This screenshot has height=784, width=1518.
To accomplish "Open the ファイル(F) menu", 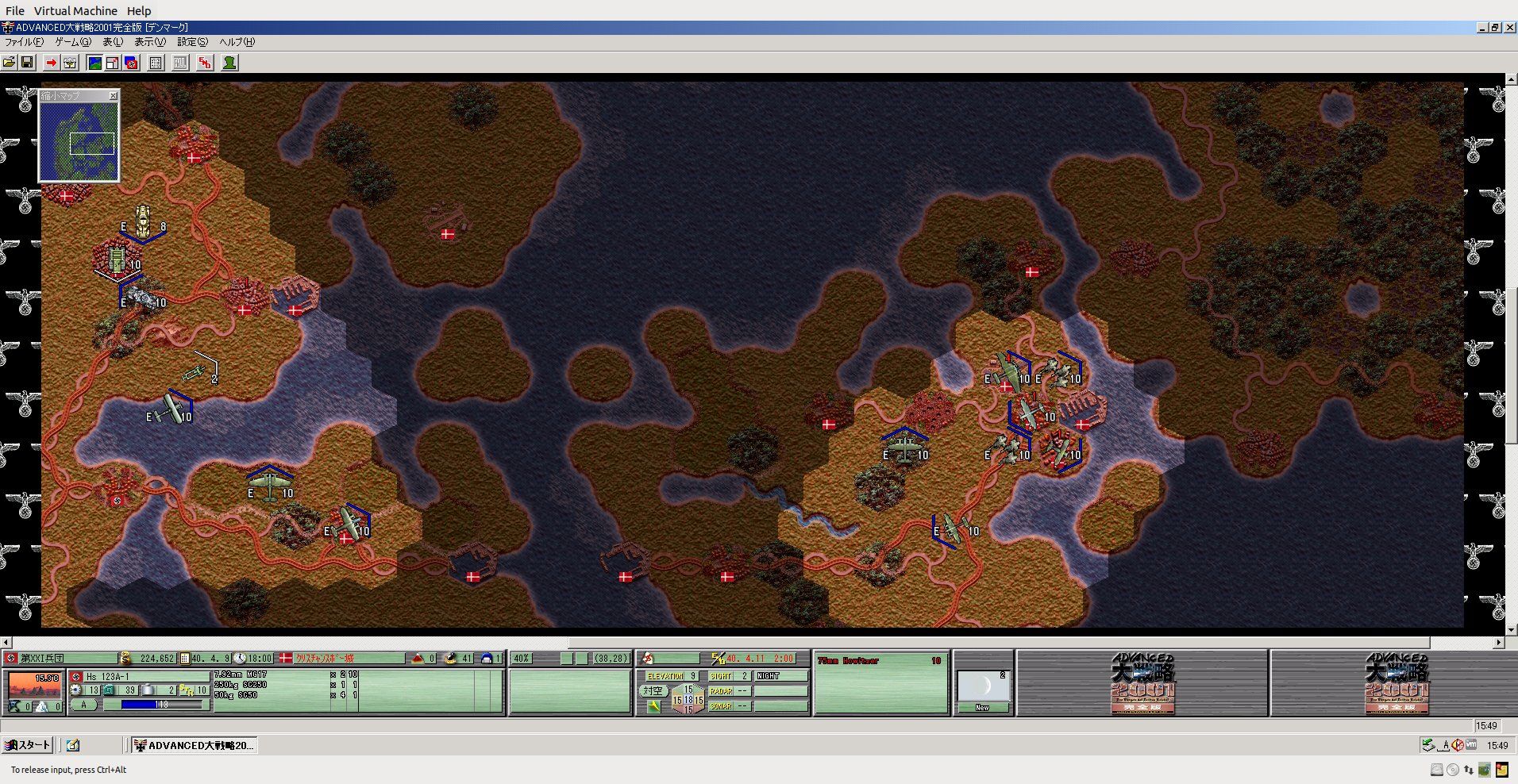I will tap(25, 42).
